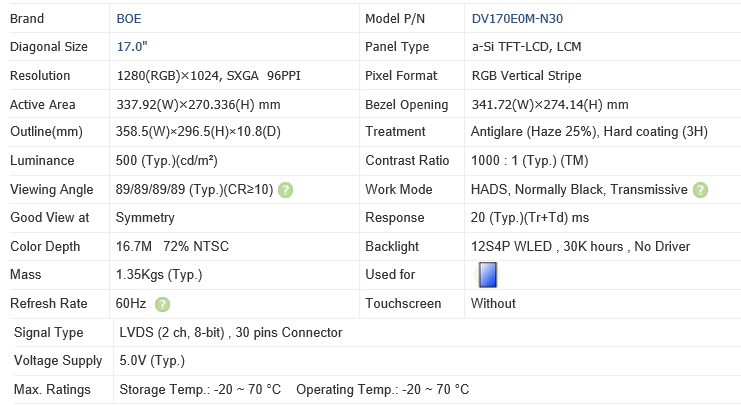Click the 1000 : 1 contrast ratio value
741x405 pixels.
click(530, 161)
